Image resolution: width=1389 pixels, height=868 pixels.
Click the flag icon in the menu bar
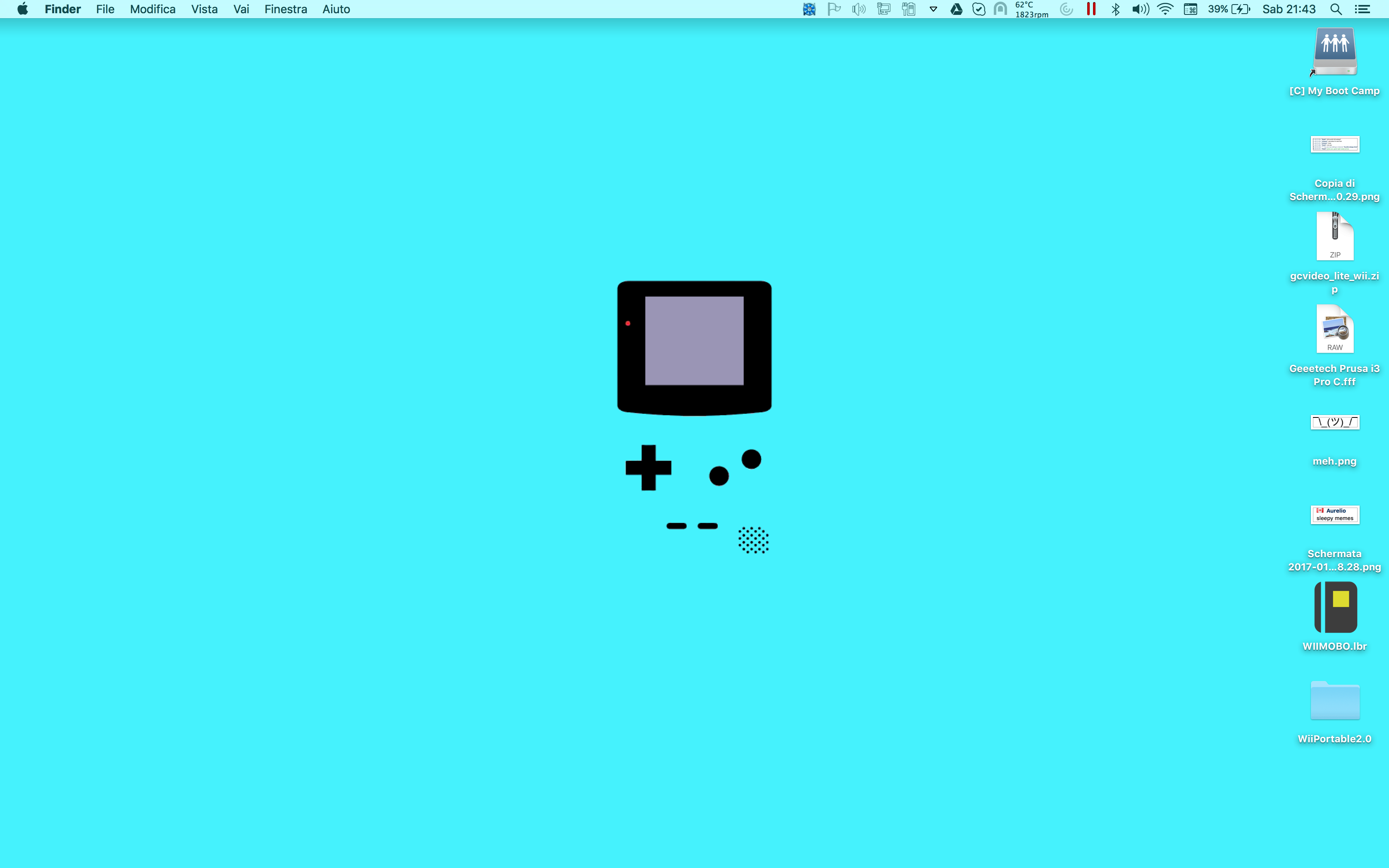tap(834, 9)
